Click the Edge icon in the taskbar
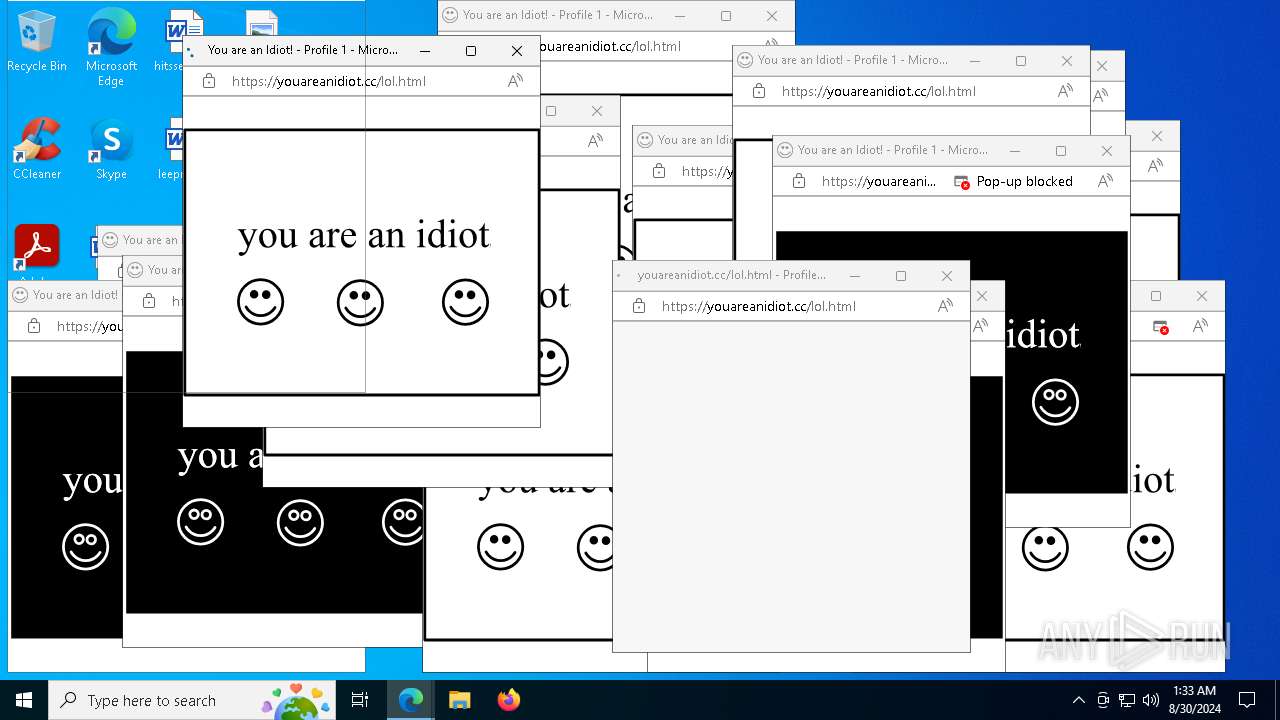 pyautogui.click(x=411, y=700)
